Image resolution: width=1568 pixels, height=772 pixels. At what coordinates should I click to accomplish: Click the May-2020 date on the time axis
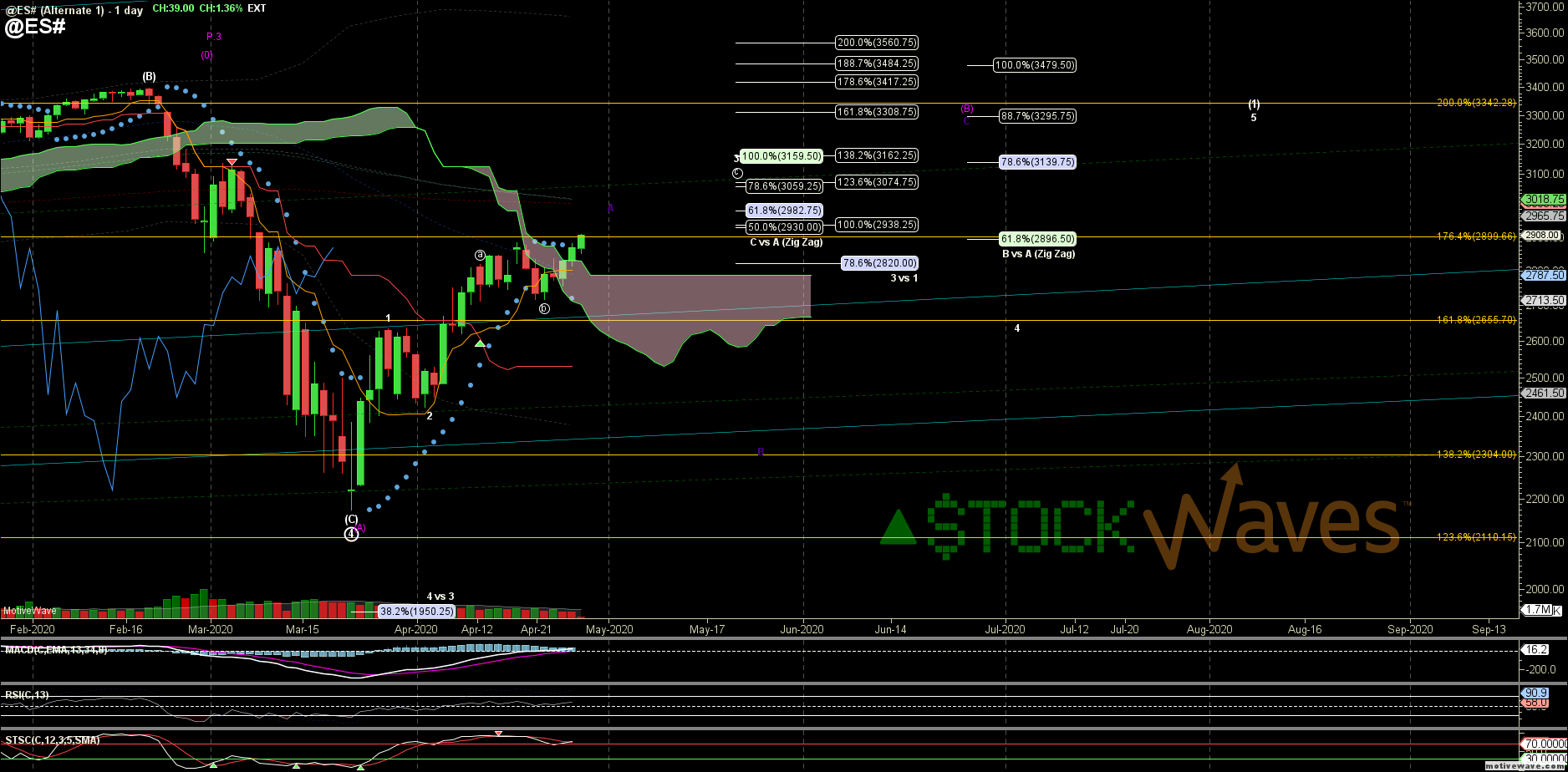click(608, 629)
